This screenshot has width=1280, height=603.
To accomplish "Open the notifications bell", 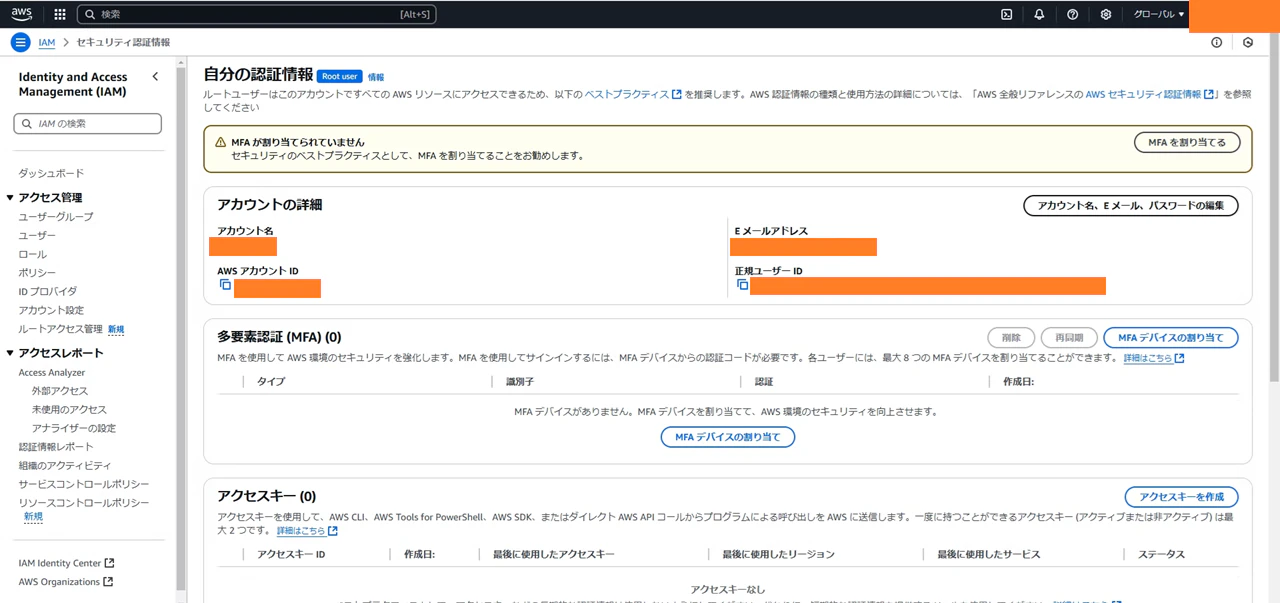I will pos(1039,15).
